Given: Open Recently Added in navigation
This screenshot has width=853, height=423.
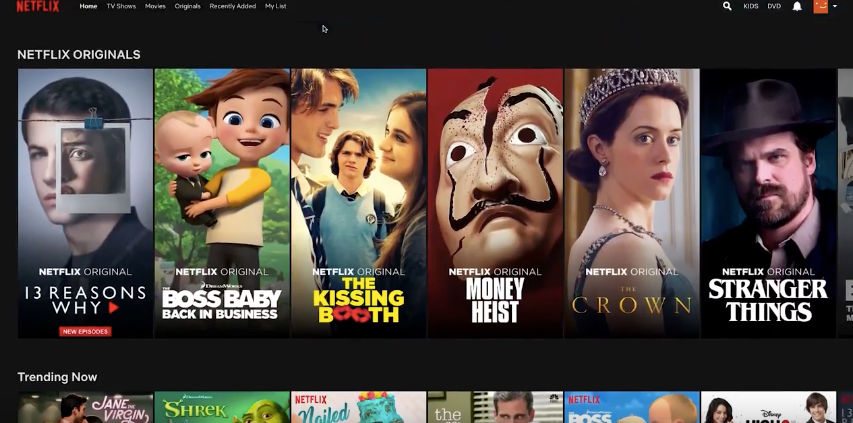Looking at the screenshot, I should (x=233, y=7).
